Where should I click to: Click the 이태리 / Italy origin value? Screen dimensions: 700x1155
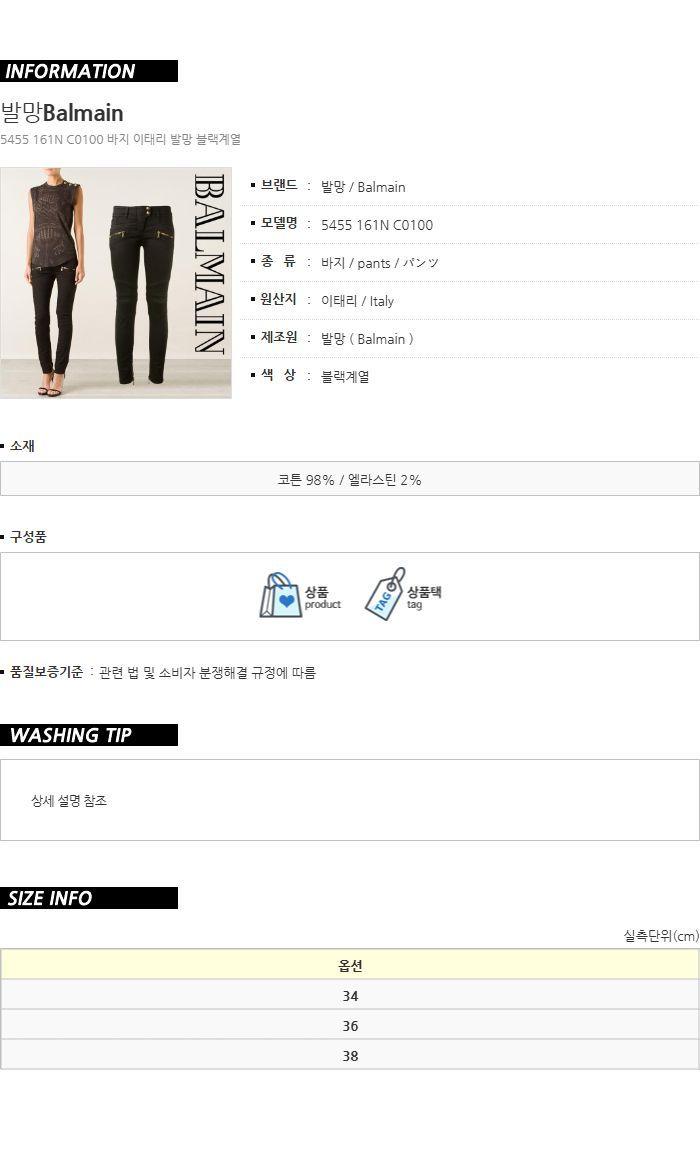(x=357, y=301)
